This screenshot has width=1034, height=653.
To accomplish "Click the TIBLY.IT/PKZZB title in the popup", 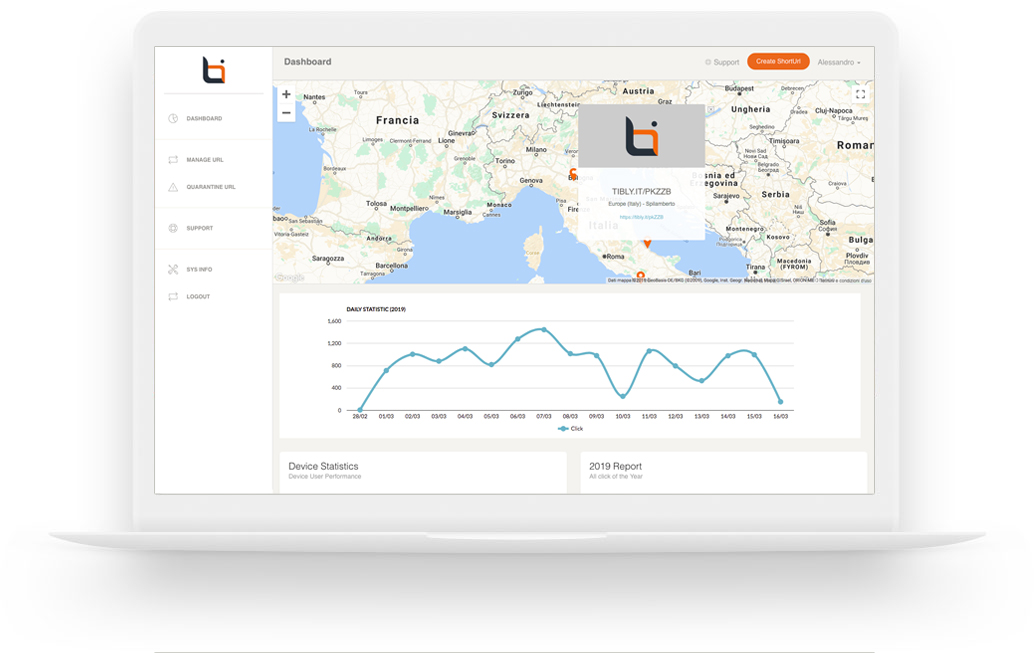I will pyautogui.click(x=641, y=191).
